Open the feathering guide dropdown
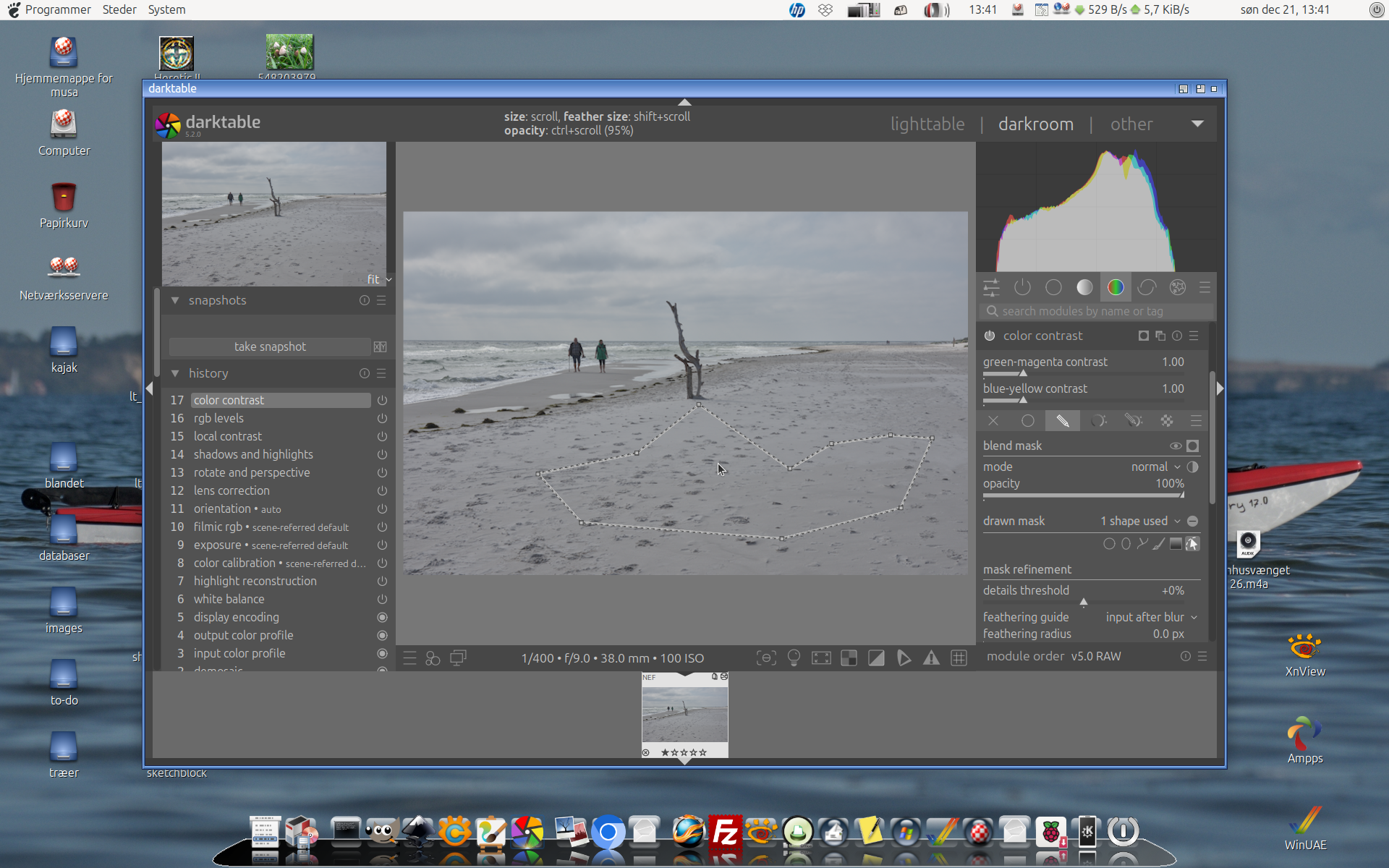1389x868 pixels. pyautogui.click(x=1151, y=617)
